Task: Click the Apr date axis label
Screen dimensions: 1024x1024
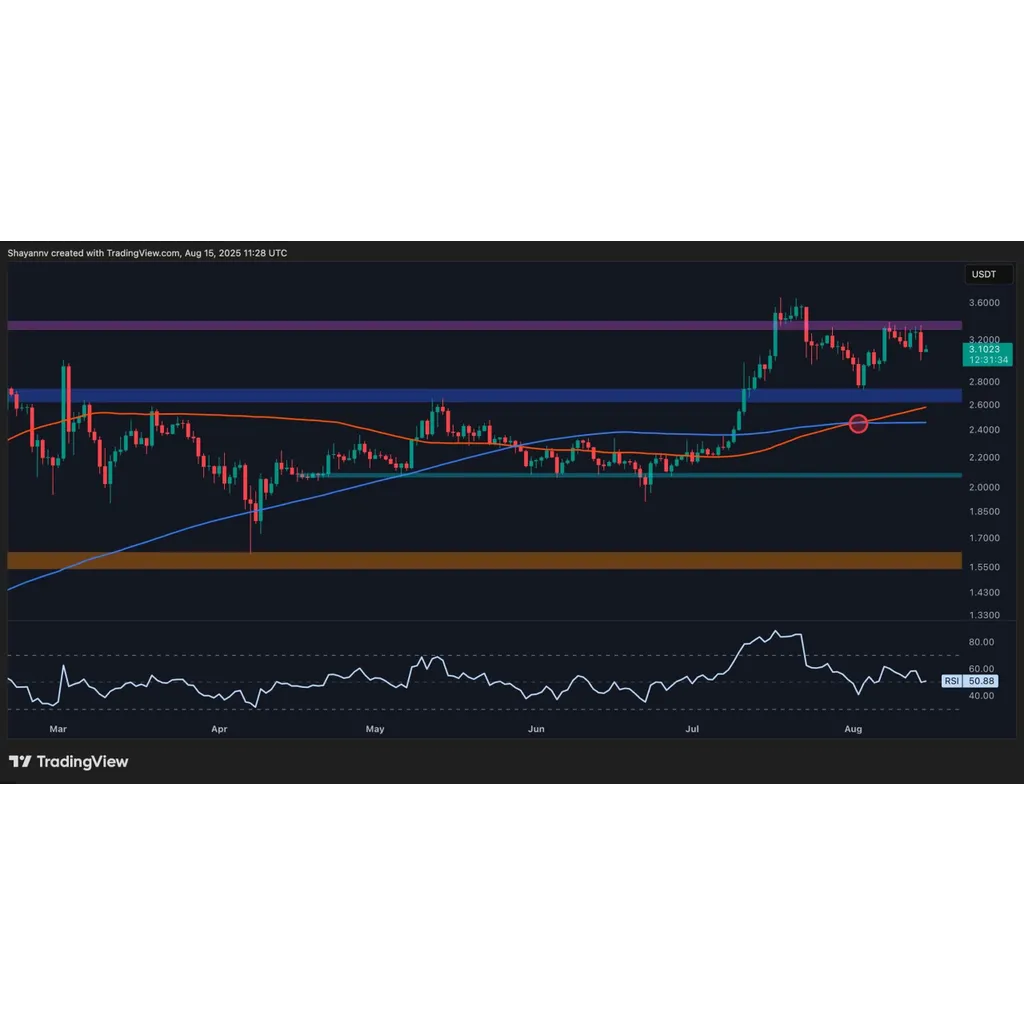Action: pyautogui.click(x=219, y=729)
